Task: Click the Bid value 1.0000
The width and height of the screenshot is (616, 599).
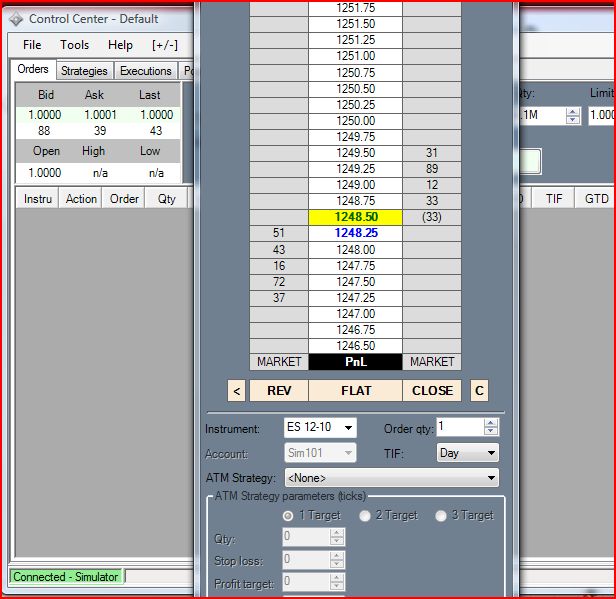Action: pyautogui.click(x=45, y=115)
